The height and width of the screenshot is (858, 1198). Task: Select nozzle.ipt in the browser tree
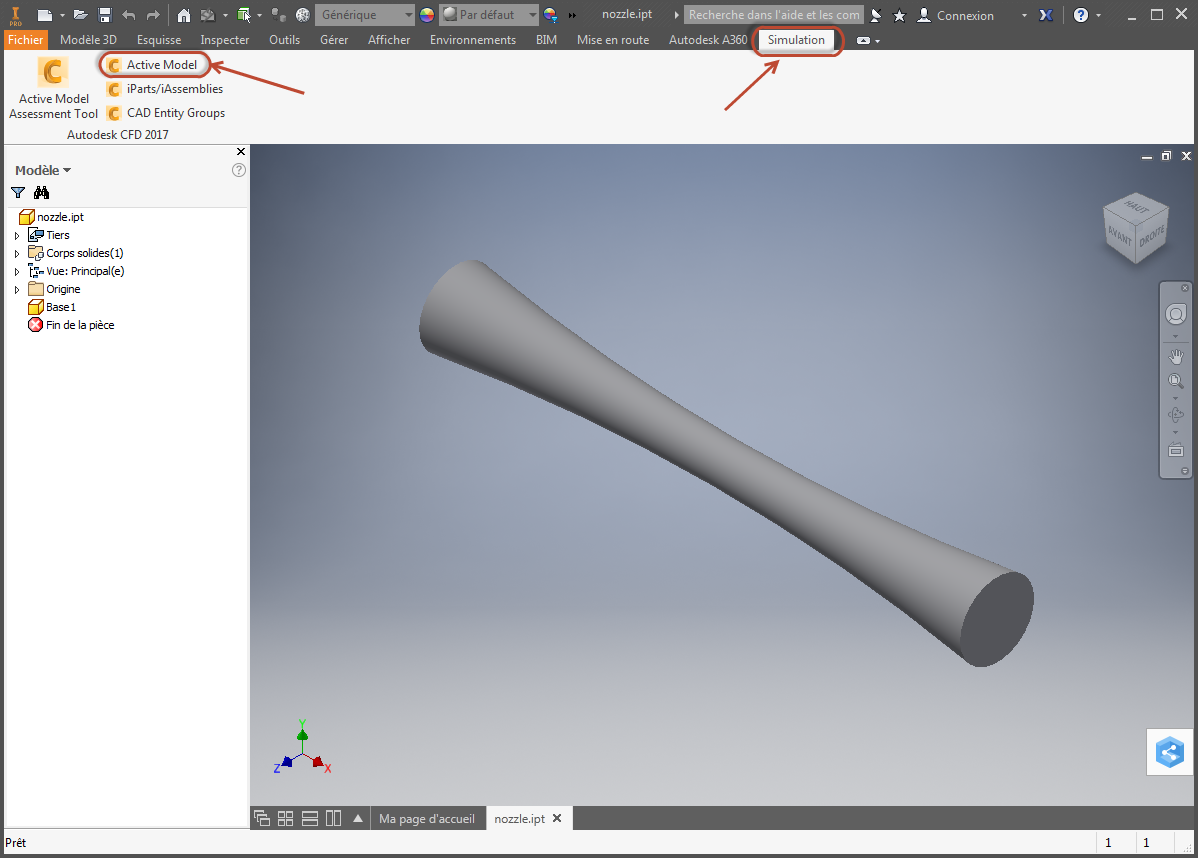(x=52, y=217)
